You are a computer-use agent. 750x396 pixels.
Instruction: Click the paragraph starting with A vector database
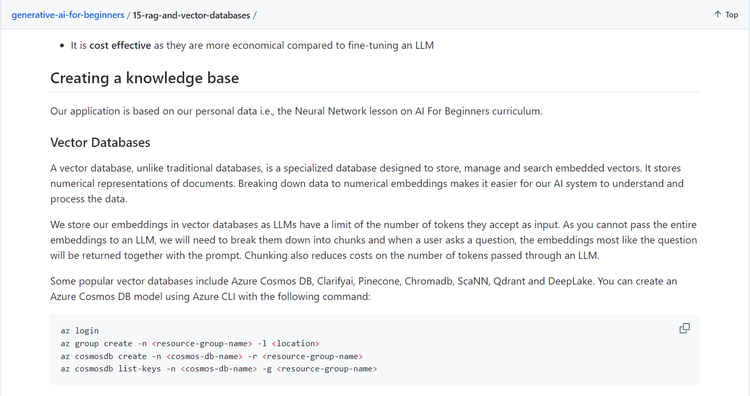pyautogui.click(x=367, y=184)
